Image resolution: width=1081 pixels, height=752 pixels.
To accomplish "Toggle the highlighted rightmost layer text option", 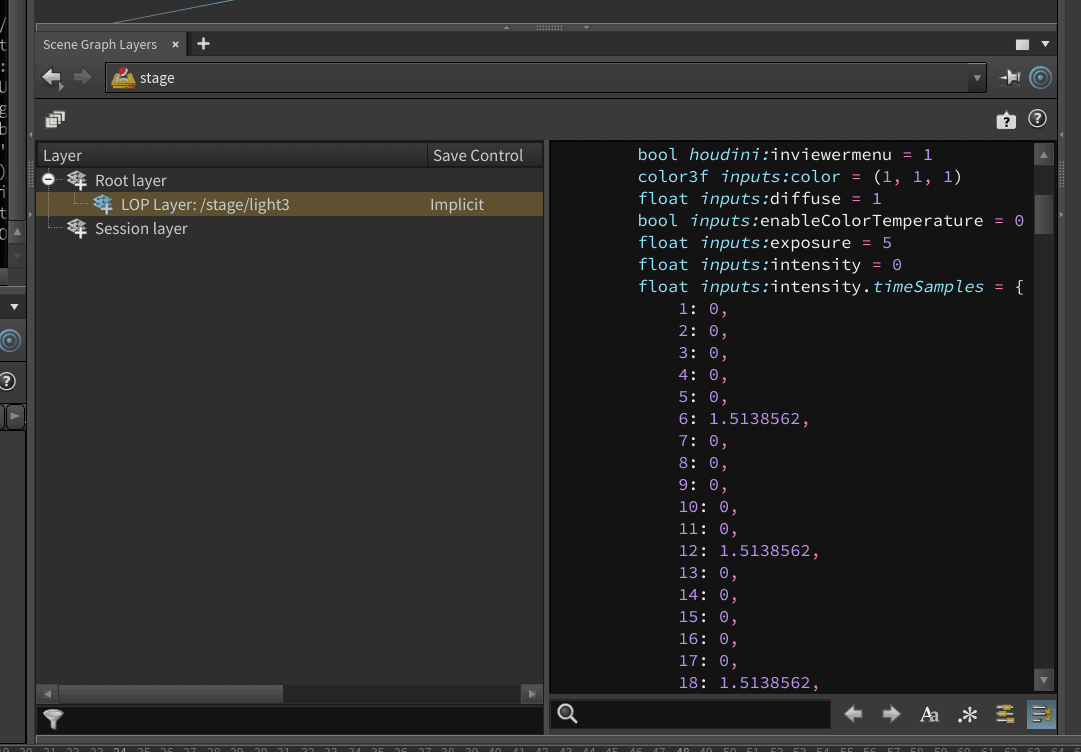I will point(1041,714).
